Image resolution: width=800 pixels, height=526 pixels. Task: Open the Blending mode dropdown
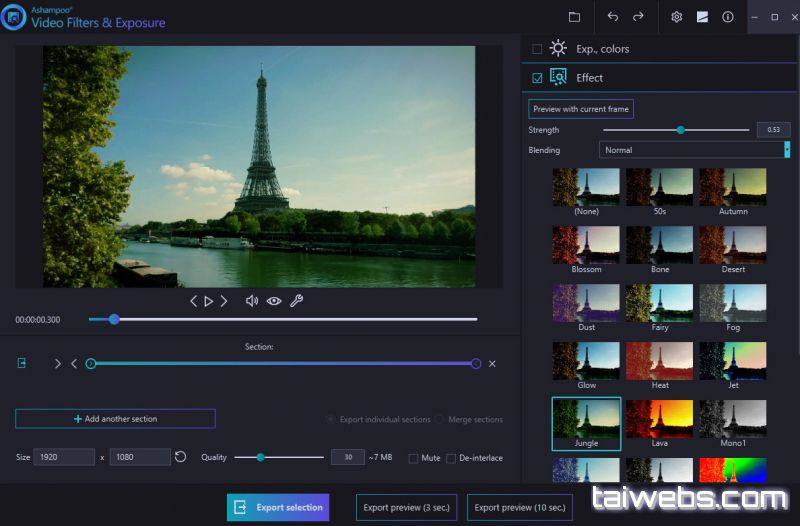coord(694,150)
